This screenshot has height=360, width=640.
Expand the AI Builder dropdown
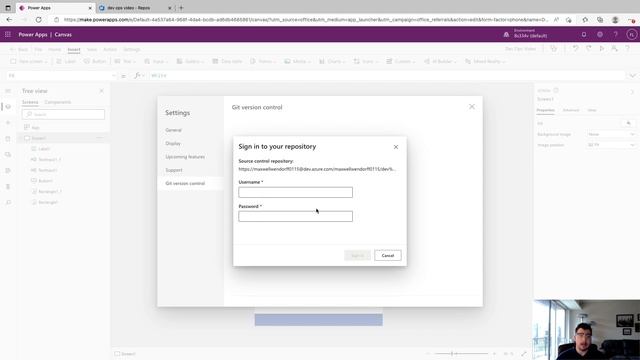pos(440,61)
